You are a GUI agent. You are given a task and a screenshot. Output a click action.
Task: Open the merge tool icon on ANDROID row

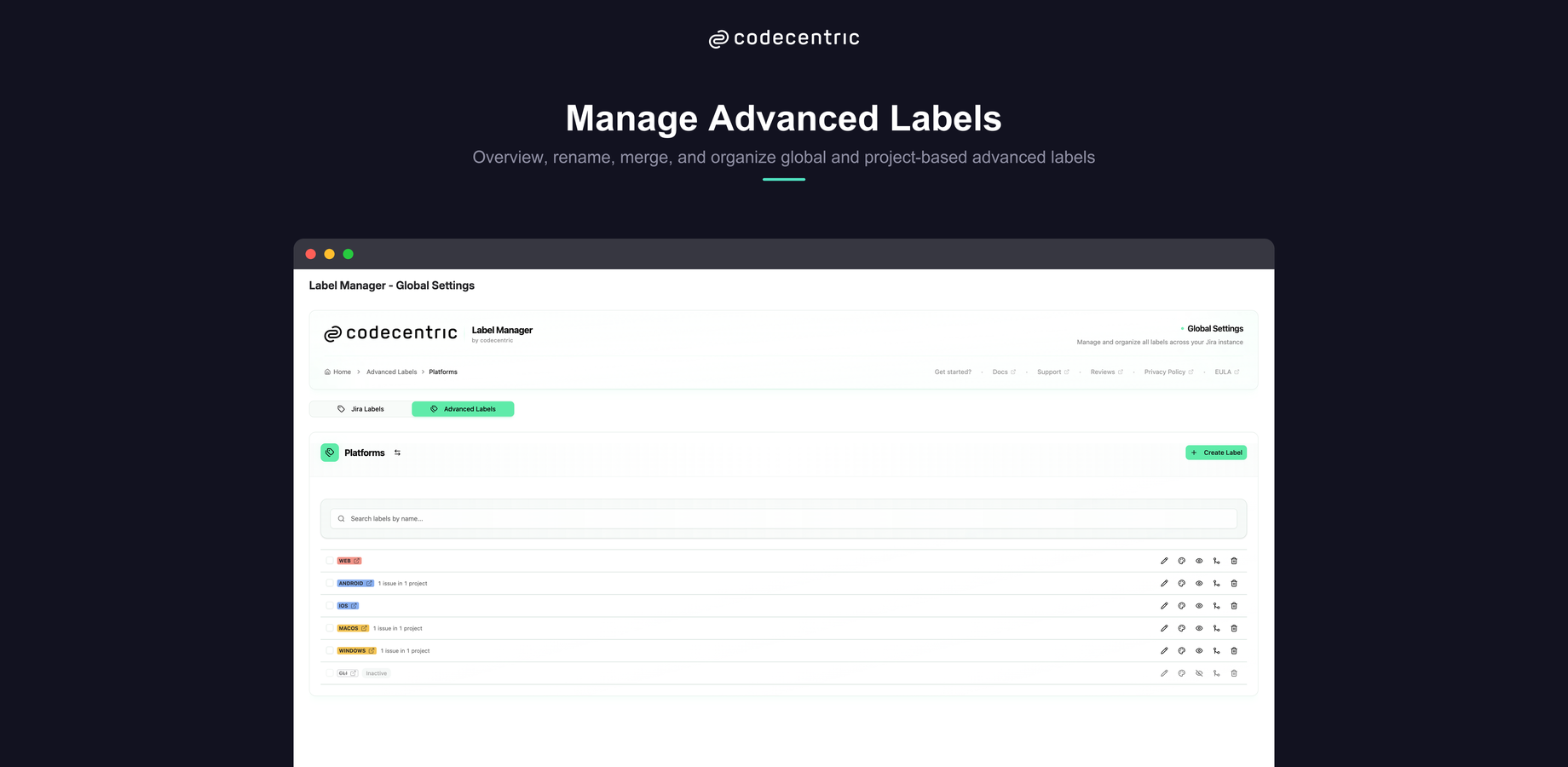tap(1216, 583)
